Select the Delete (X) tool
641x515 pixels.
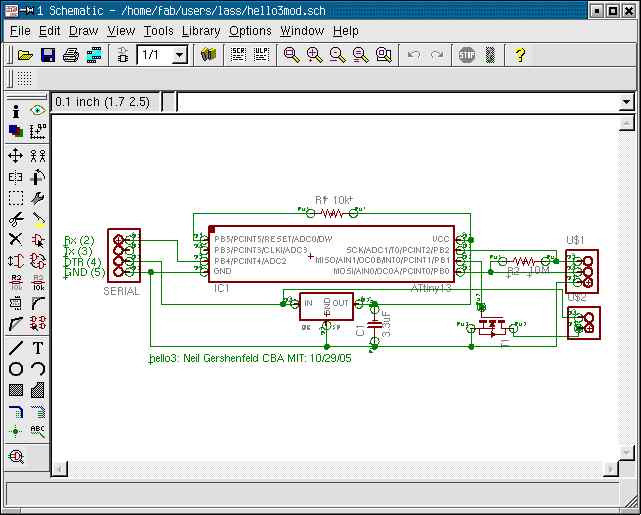pos(16,239)
